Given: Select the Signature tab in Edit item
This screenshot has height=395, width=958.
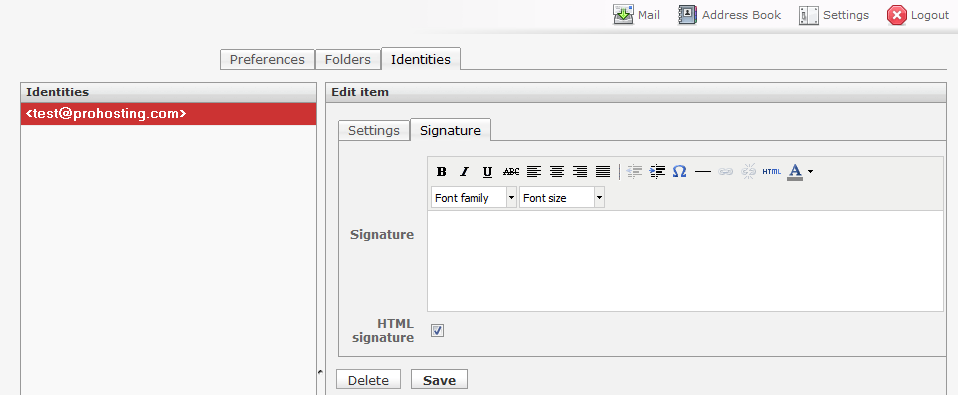Looking at the screenshot, I should point(450,130).
